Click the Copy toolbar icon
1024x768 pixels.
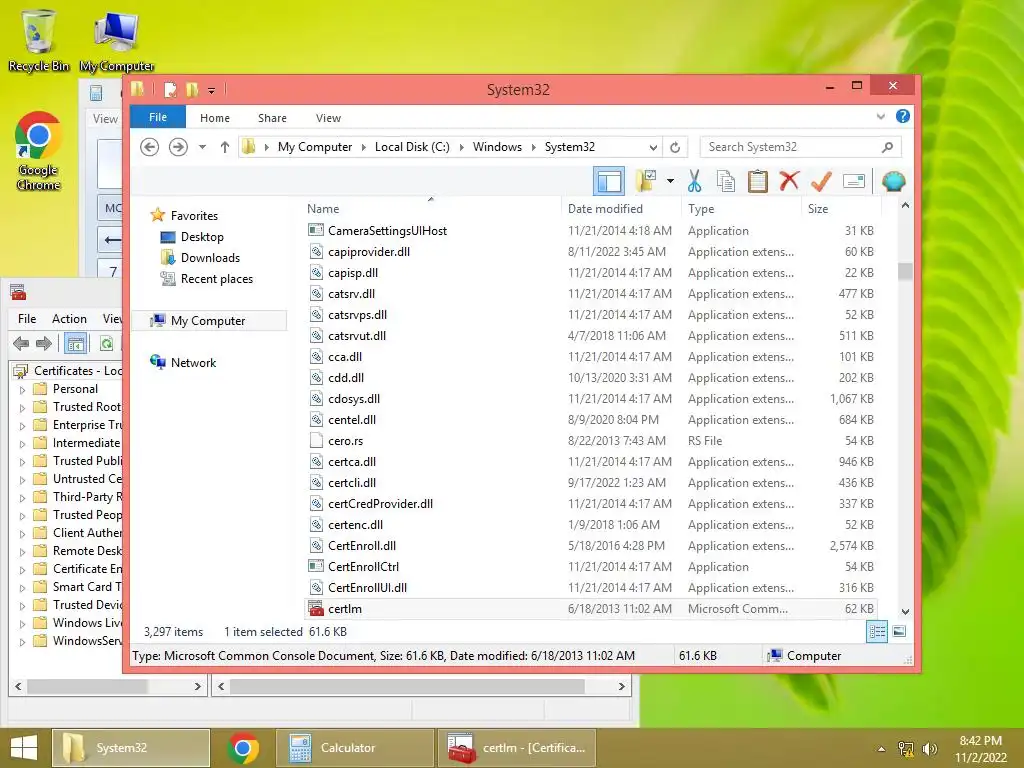pos(726,181)
